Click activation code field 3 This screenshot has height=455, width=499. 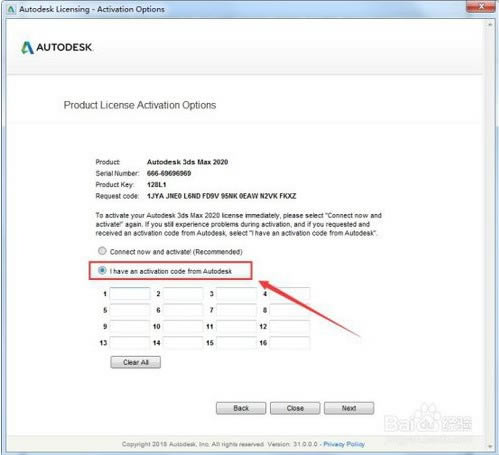point(236,294)
